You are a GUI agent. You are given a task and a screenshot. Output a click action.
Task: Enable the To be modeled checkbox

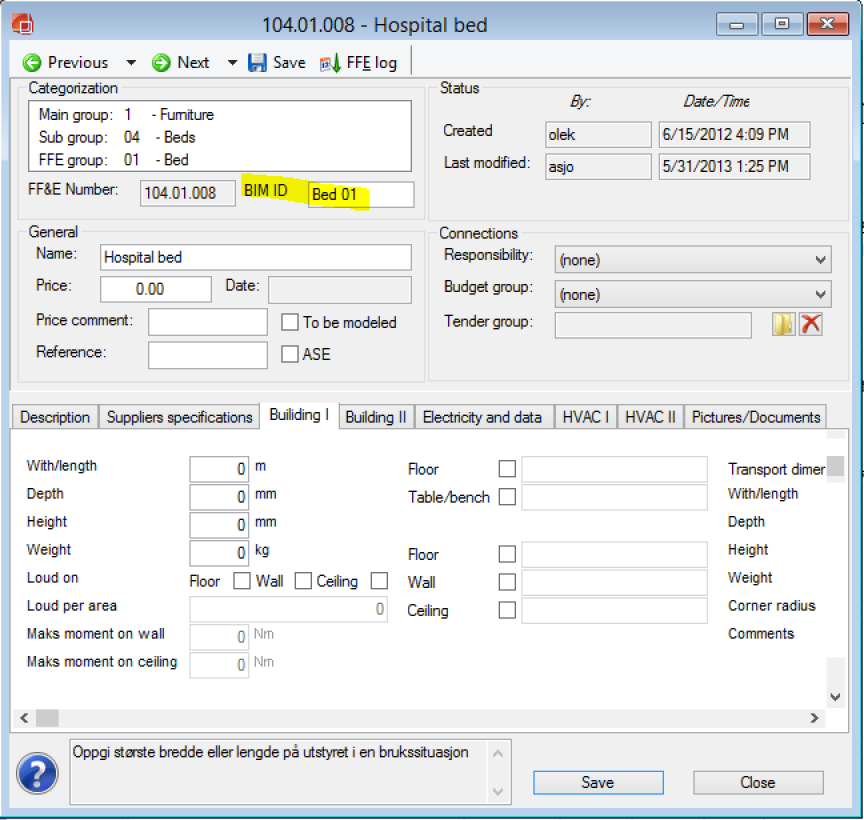tap(290, 322)
